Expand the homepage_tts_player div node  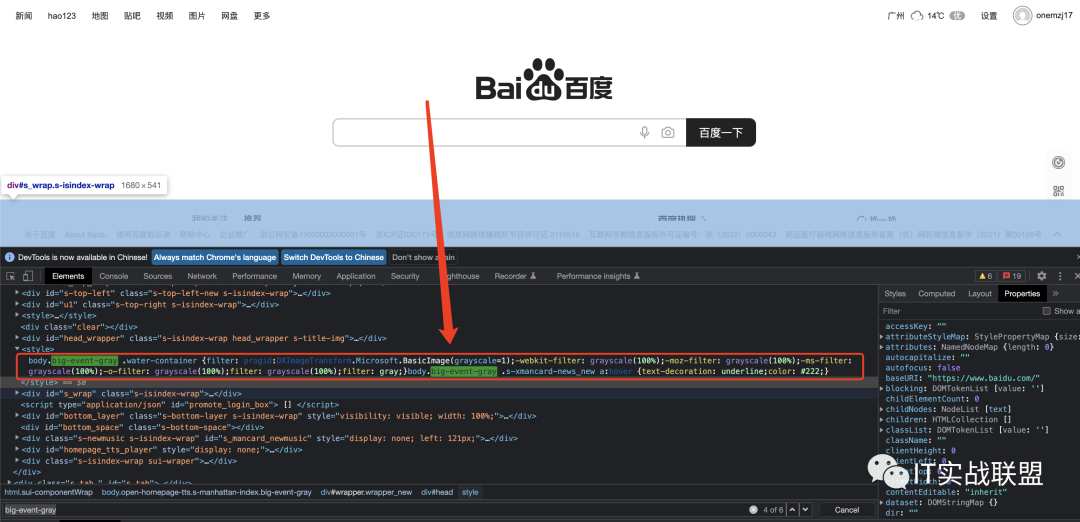[18, 450]
